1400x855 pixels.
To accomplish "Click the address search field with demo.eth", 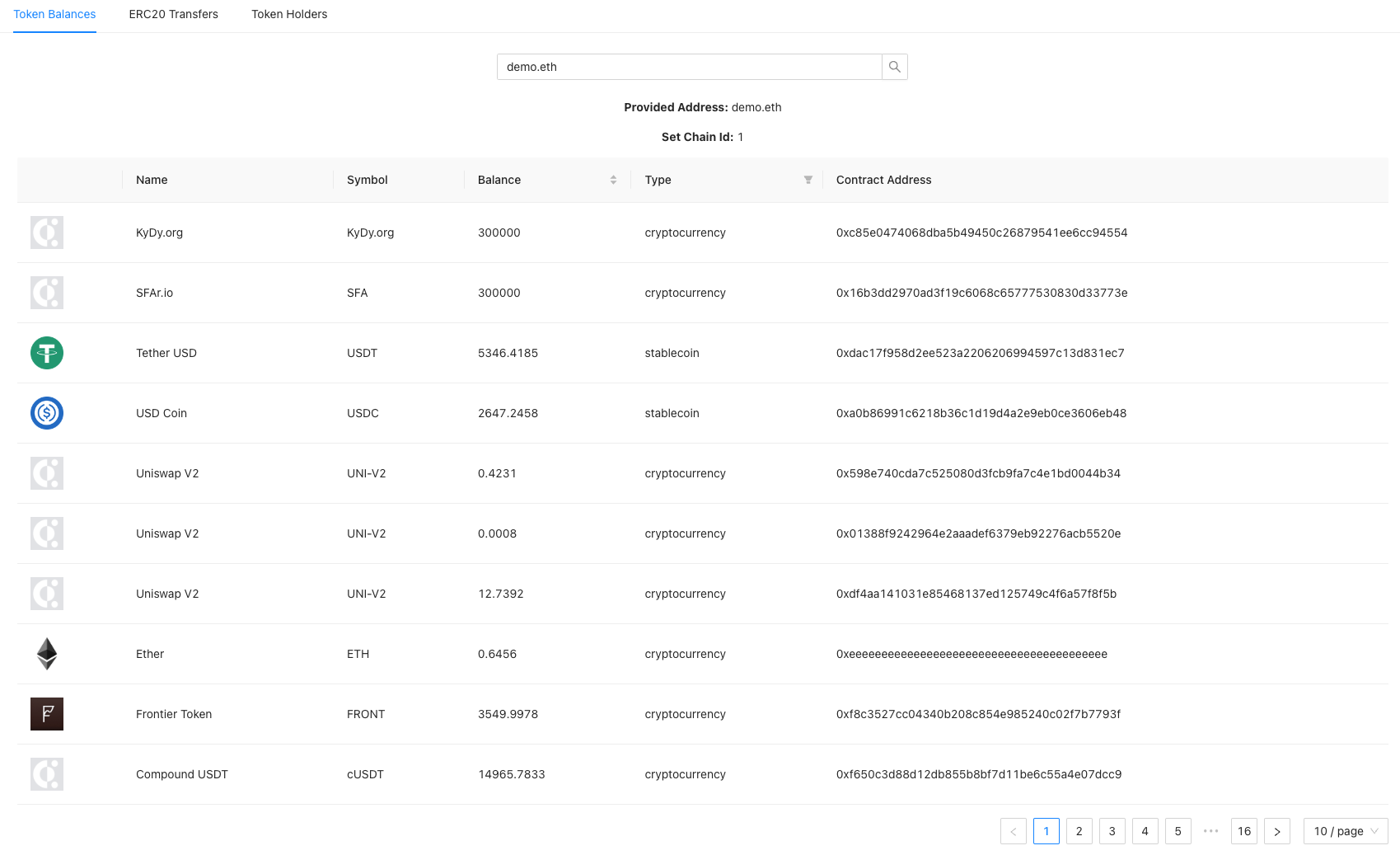I will [689, 67].
